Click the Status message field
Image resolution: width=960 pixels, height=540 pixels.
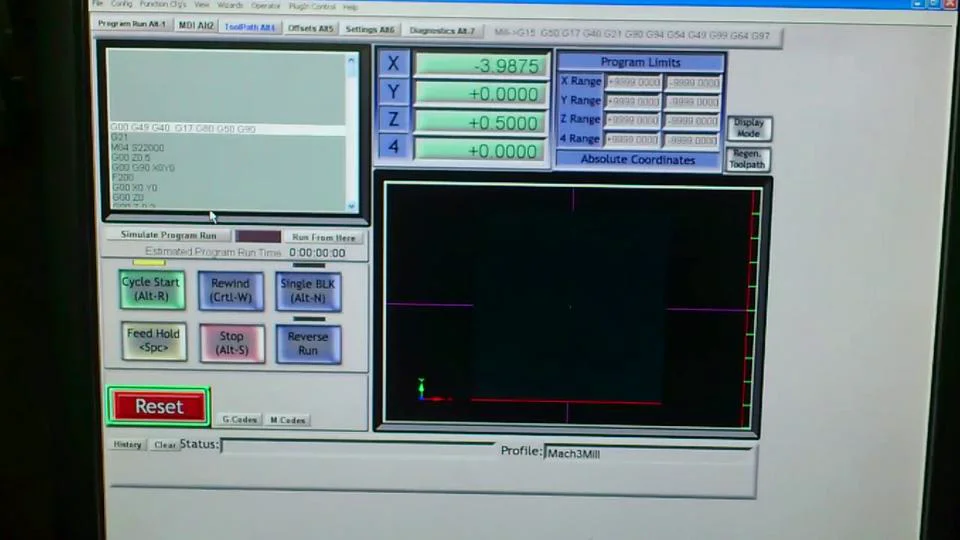pos(358,446)
